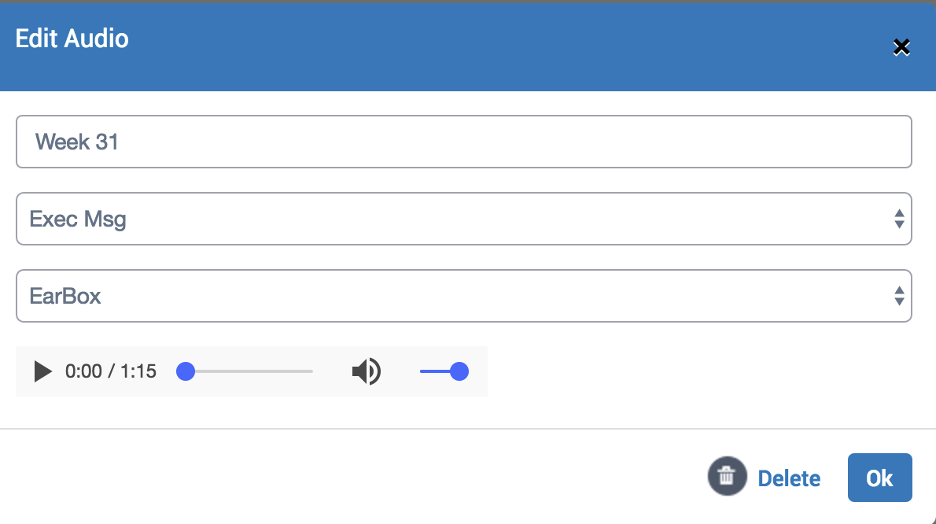This screenshot has width=936, height=524.
Task: Open the EarBox dropdown
Action: tap(464, 296)
